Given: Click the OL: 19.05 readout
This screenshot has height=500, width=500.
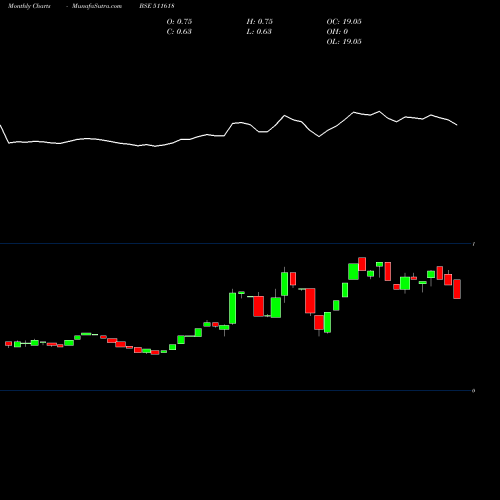Looking at the screenshot, I should 344,42.
